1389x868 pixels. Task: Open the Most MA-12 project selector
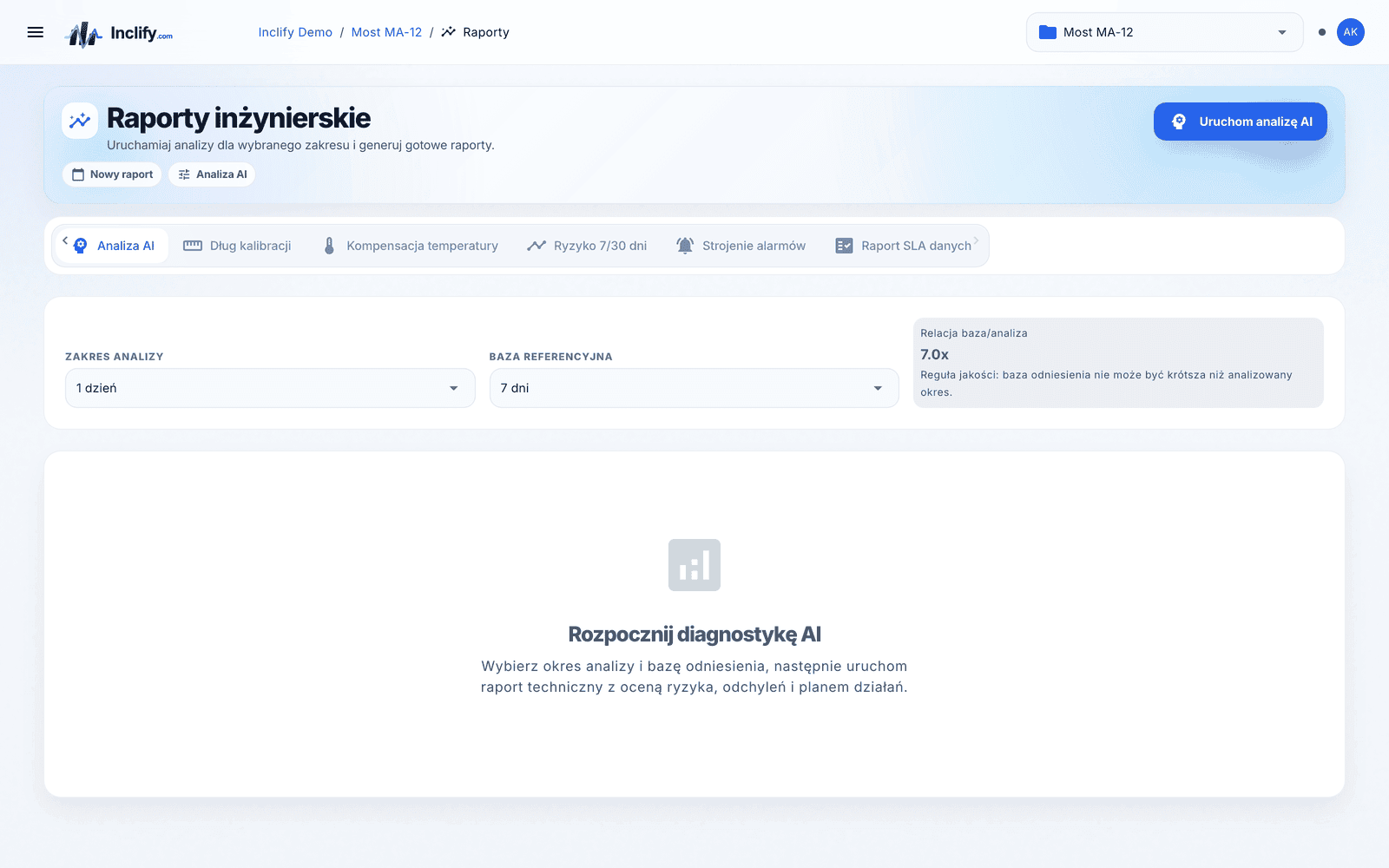[1165, 32]
